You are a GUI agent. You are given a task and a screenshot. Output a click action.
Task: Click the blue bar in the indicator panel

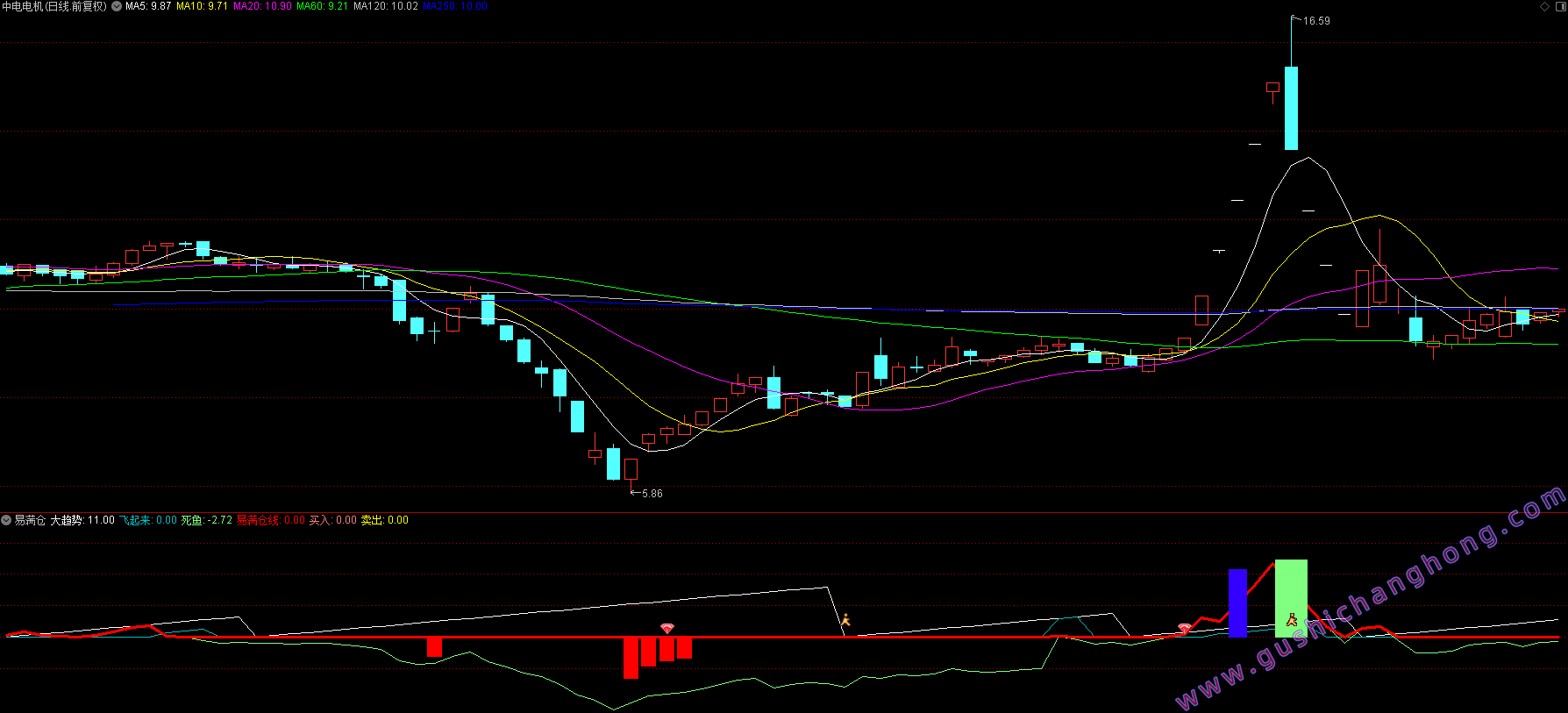tap(1237, 603)
